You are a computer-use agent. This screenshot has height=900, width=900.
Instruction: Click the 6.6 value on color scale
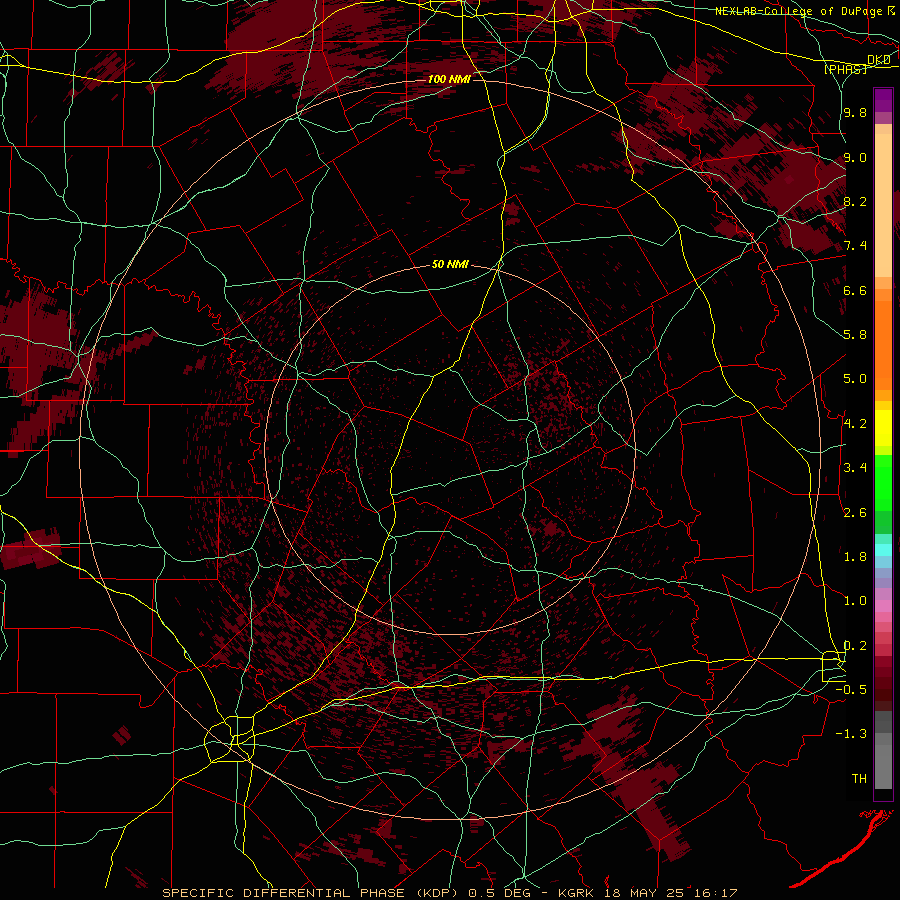point(855,291)
